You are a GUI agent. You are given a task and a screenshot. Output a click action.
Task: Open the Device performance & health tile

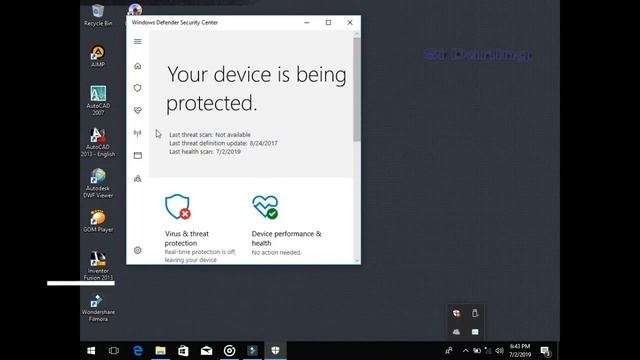[x=287, y=225]
